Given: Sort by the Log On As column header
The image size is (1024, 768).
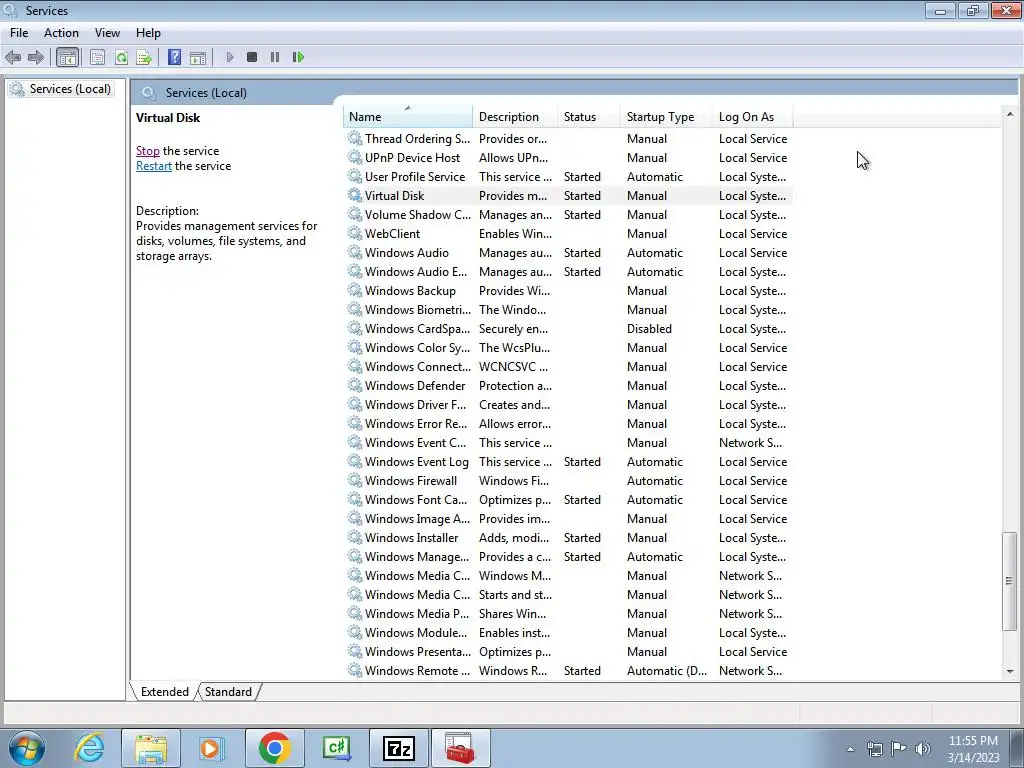Looking at the screenshot, I should pyautogui.click(x=752, y=116).
